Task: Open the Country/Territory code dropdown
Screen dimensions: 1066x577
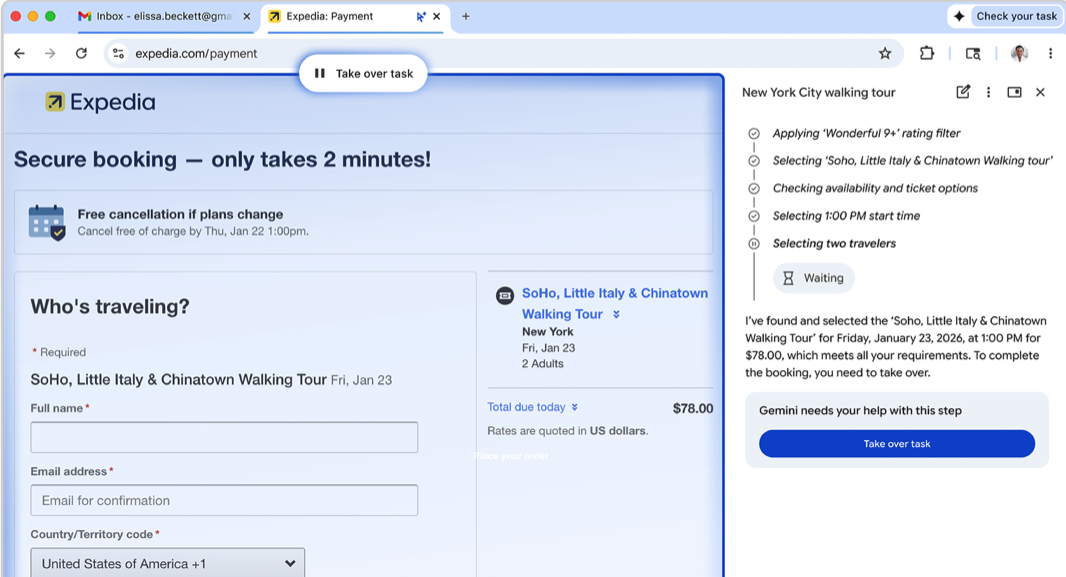Action: 167,563
